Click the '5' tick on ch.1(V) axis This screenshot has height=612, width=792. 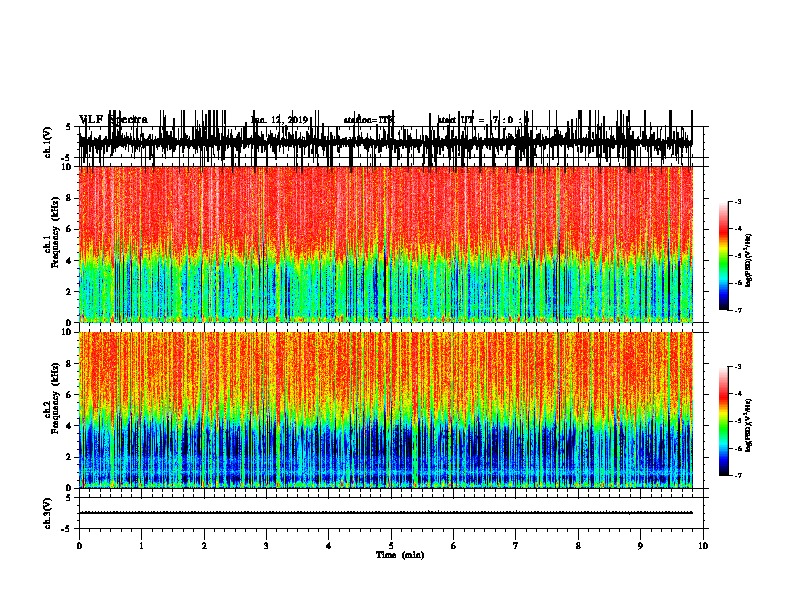[69, 127]
